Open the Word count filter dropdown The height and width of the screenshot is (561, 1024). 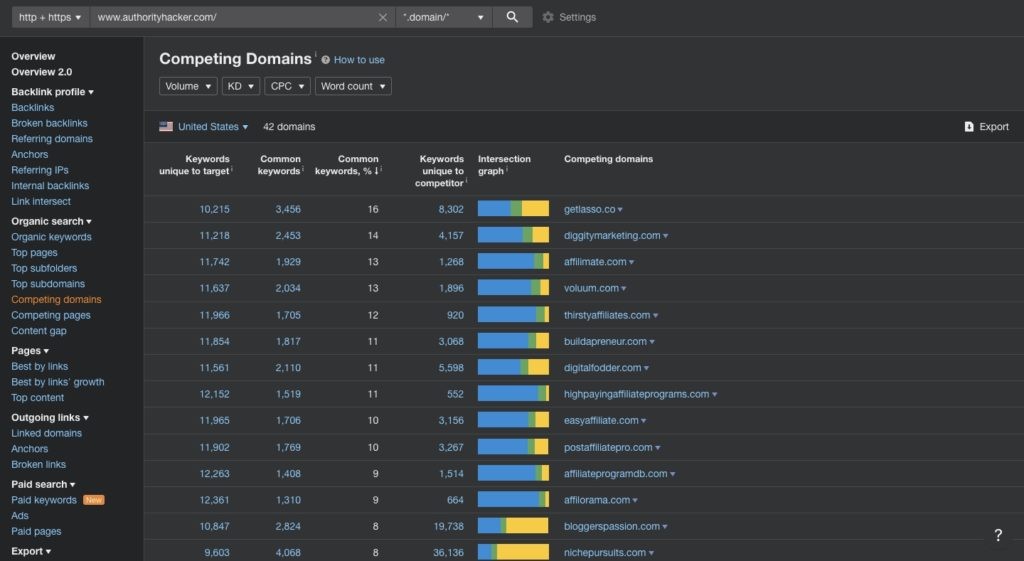(353, 86)
